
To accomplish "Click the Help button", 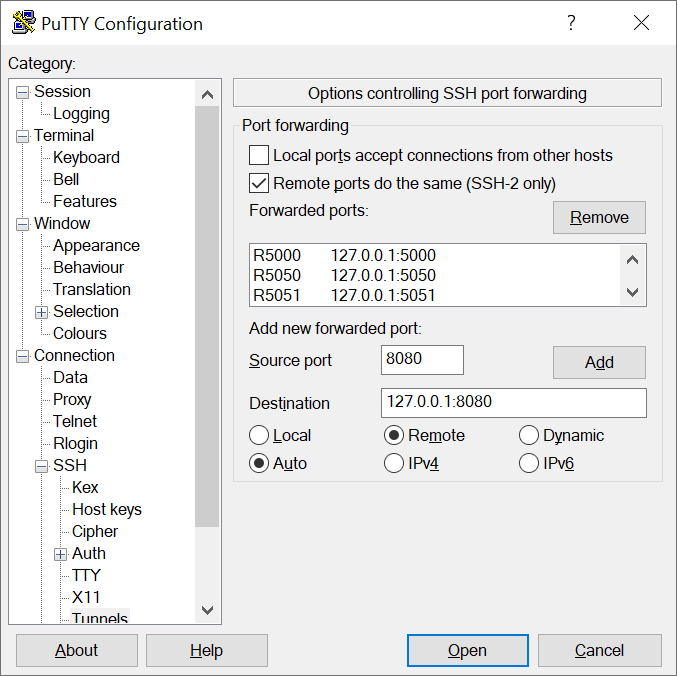I will click(207, 651).
